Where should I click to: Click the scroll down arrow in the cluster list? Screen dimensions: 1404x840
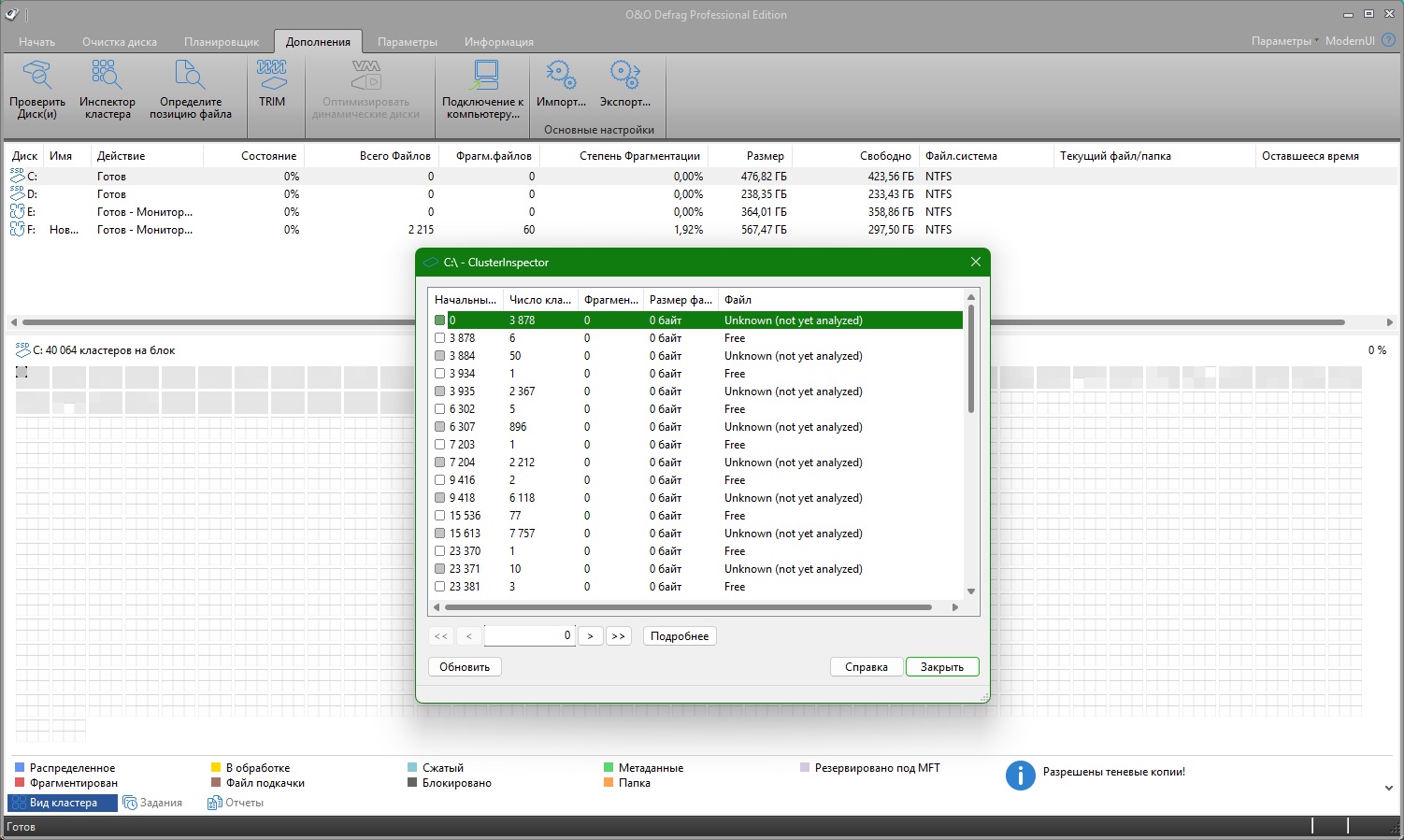[971, 591]
